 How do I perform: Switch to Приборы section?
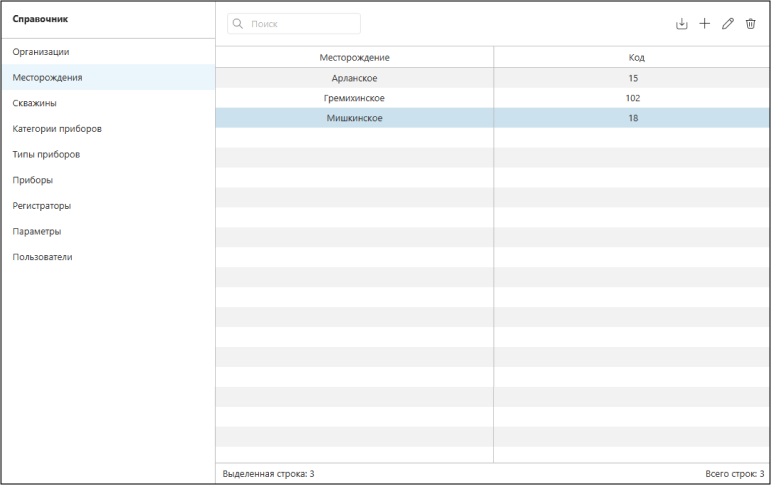click(33, 180)
